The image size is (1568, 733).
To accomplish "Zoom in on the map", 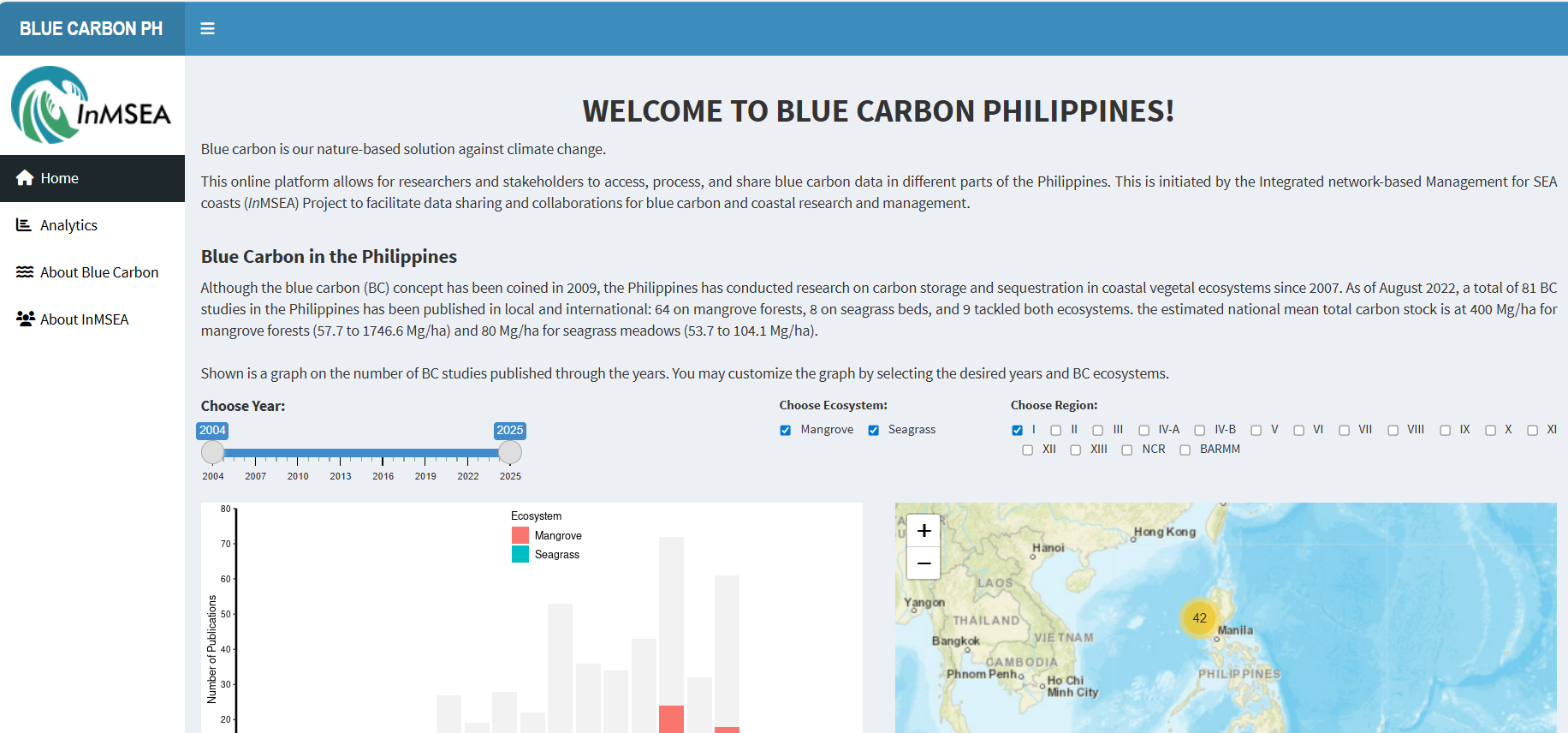I will [x=924, y=531].
